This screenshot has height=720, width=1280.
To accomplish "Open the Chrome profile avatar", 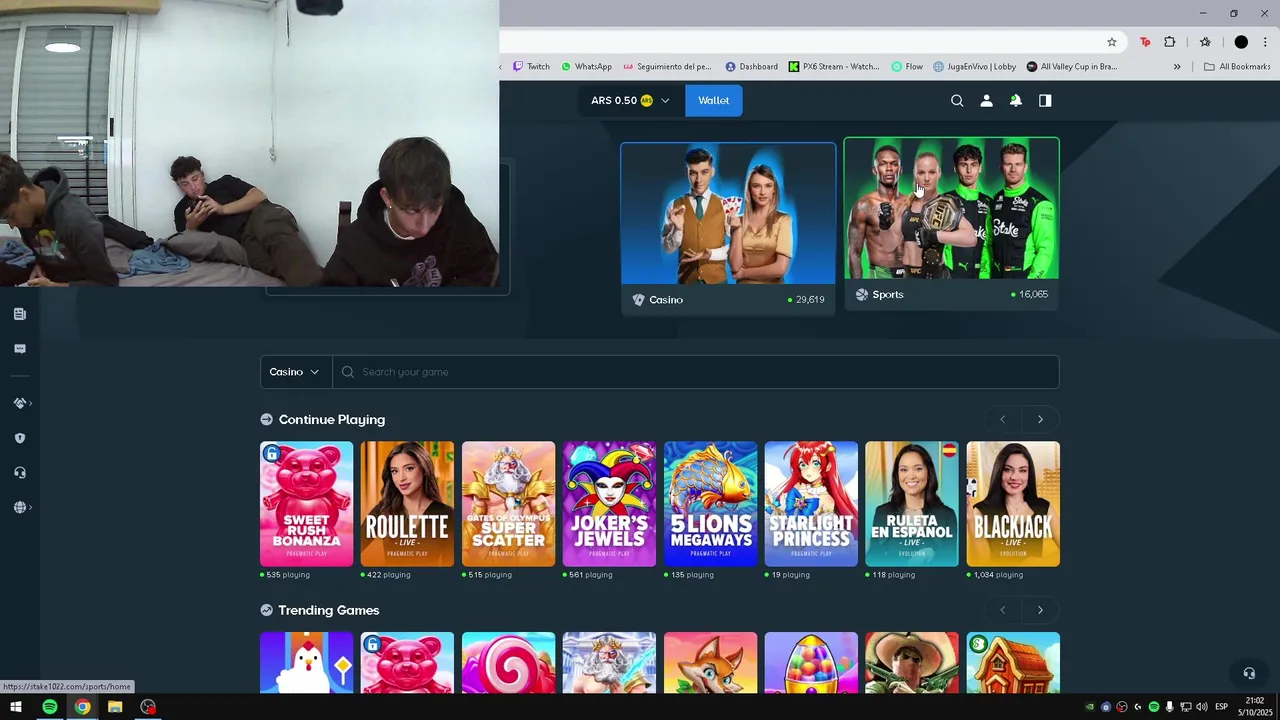I will (x=1241, y=42).
